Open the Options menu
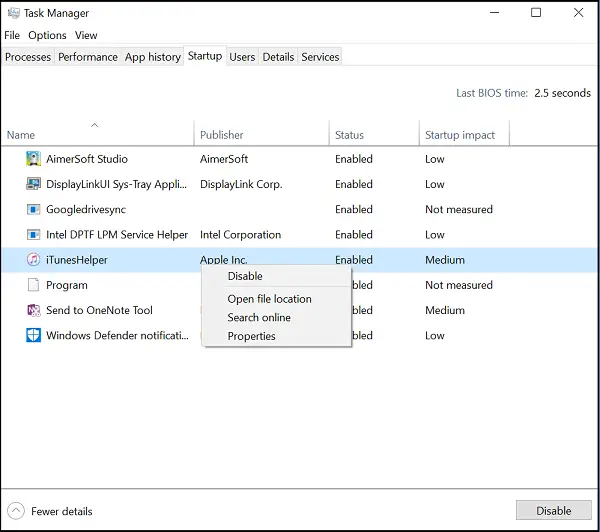600x532 pixels. [47, 35]
